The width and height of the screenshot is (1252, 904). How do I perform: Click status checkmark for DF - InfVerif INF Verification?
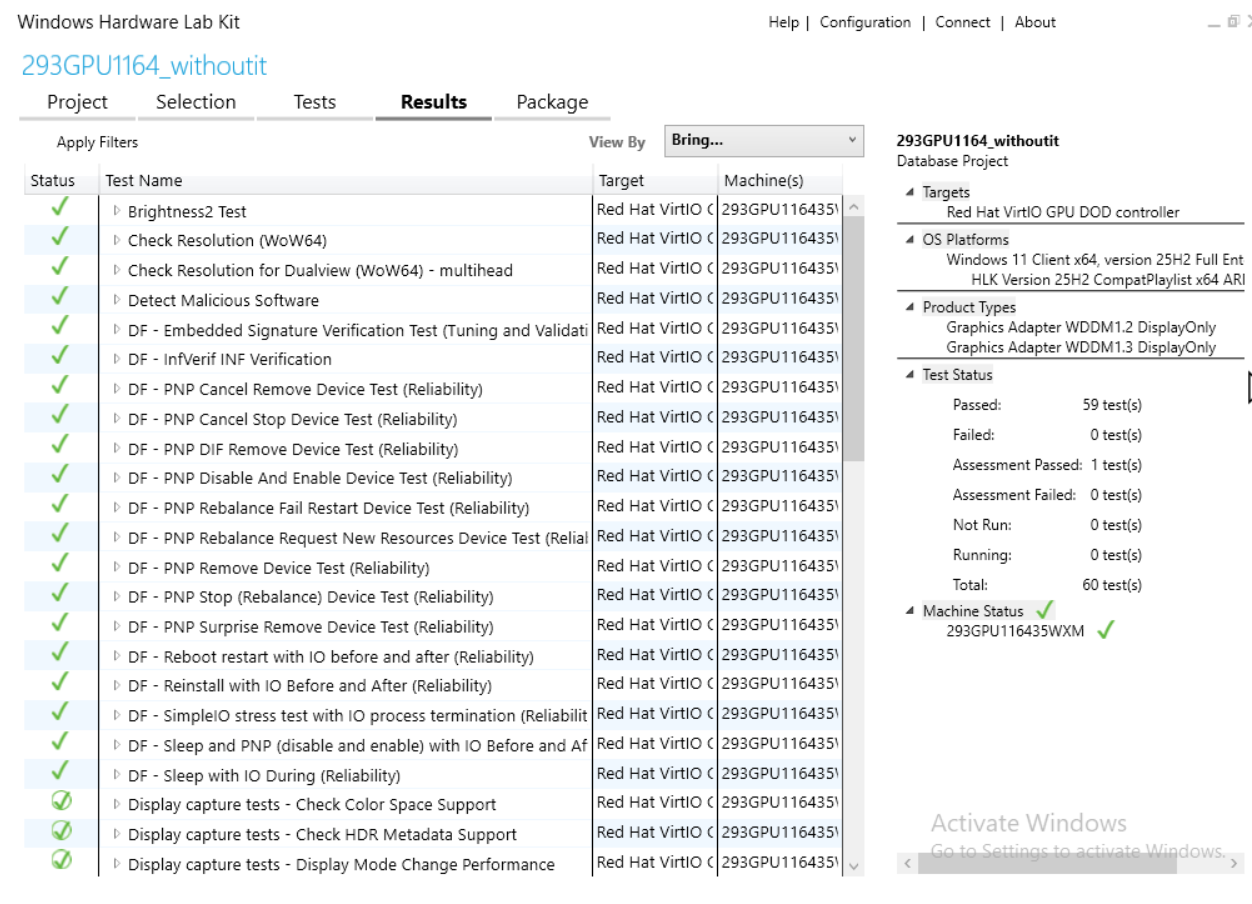pyautogui.click(x=59, y=356)
